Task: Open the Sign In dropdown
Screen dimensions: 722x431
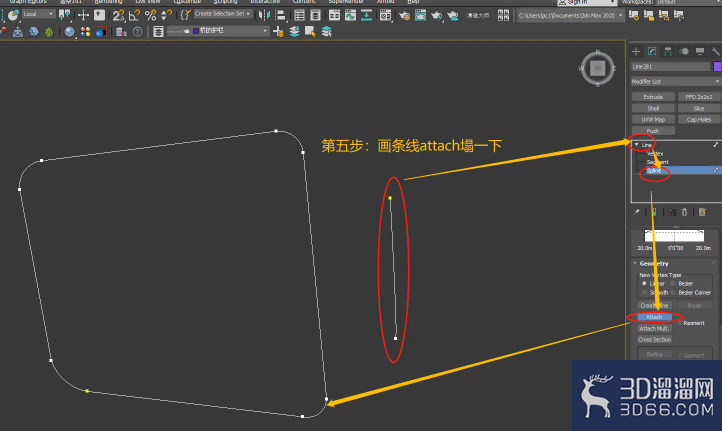Action: 587,2
